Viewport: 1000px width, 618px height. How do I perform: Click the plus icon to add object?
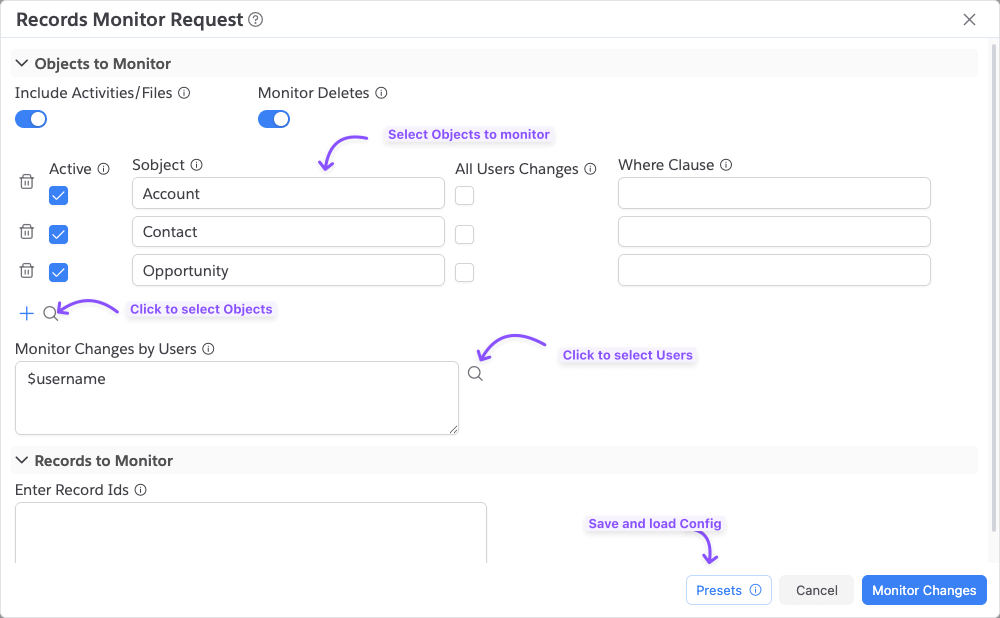click(x=26, y=313)
